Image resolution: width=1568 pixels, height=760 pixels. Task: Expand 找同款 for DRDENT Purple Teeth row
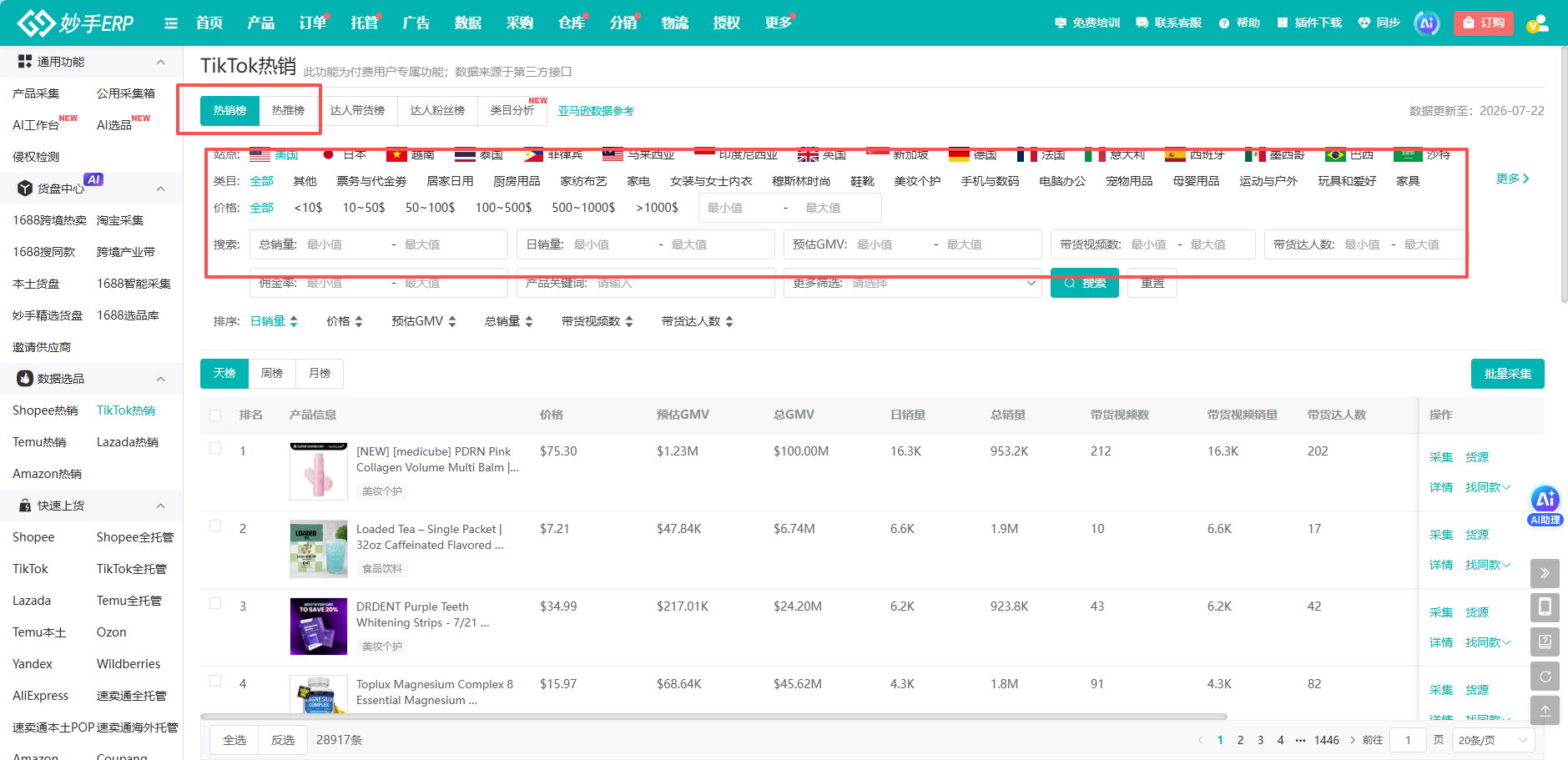pyautogui.click(x=1488, y=642)
